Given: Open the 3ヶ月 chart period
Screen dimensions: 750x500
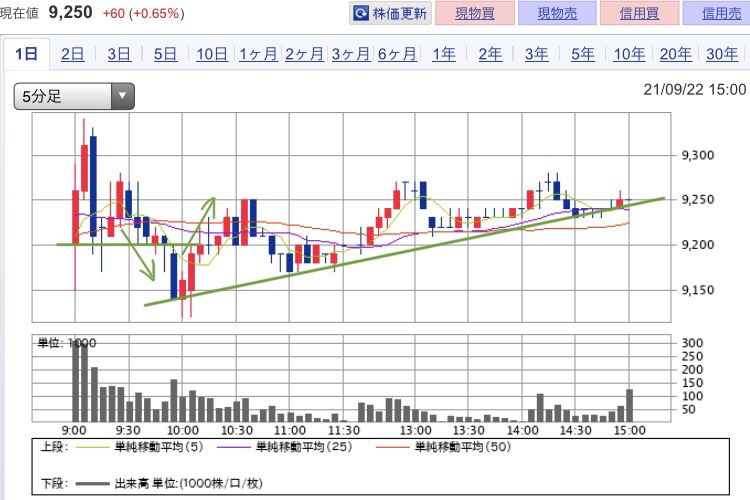Looking at the screenshot, I should pyautogui.click(x=351, y=54).
